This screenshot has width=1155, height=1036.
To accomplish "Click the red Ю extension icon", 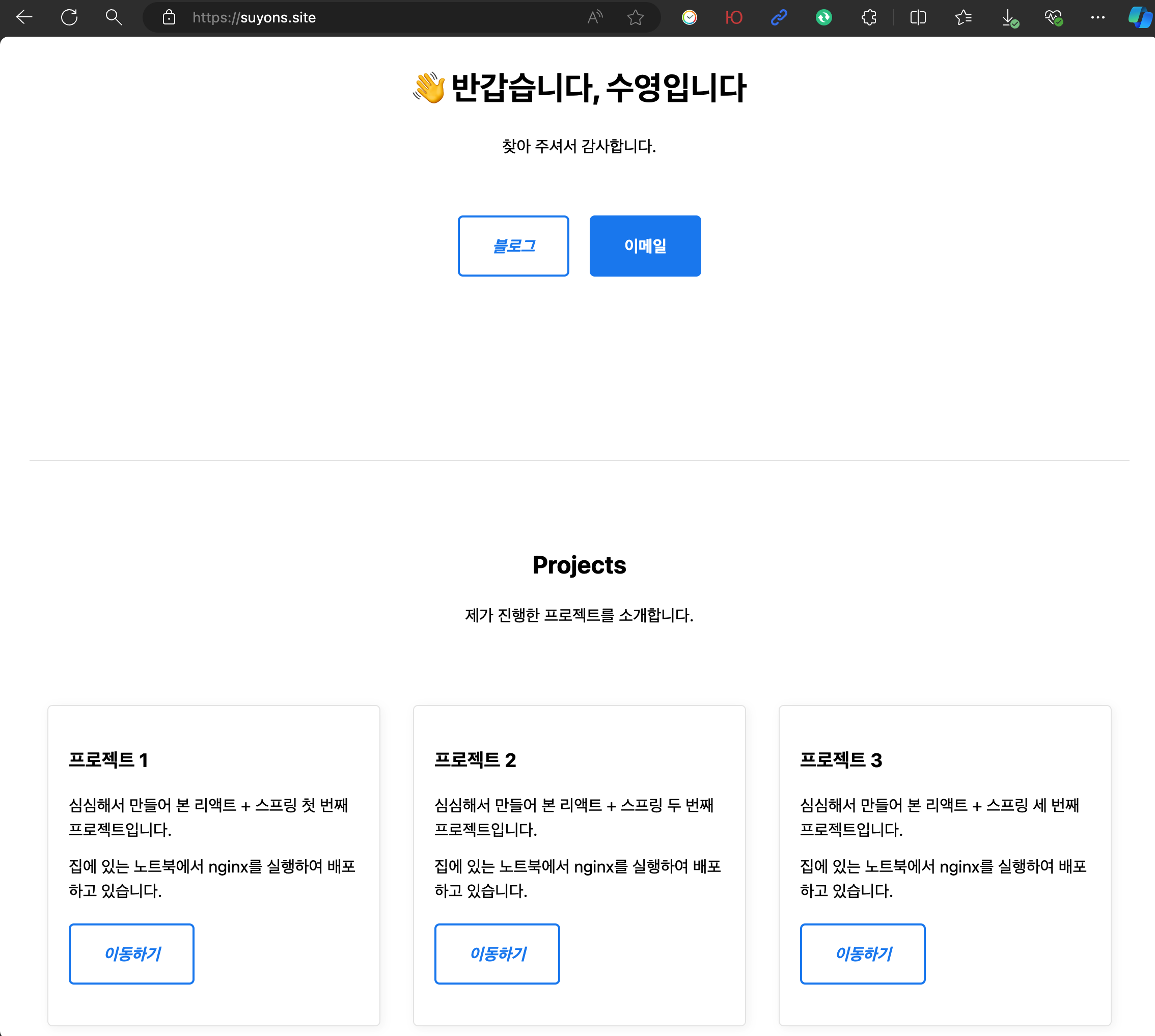I will coord(734,17).
